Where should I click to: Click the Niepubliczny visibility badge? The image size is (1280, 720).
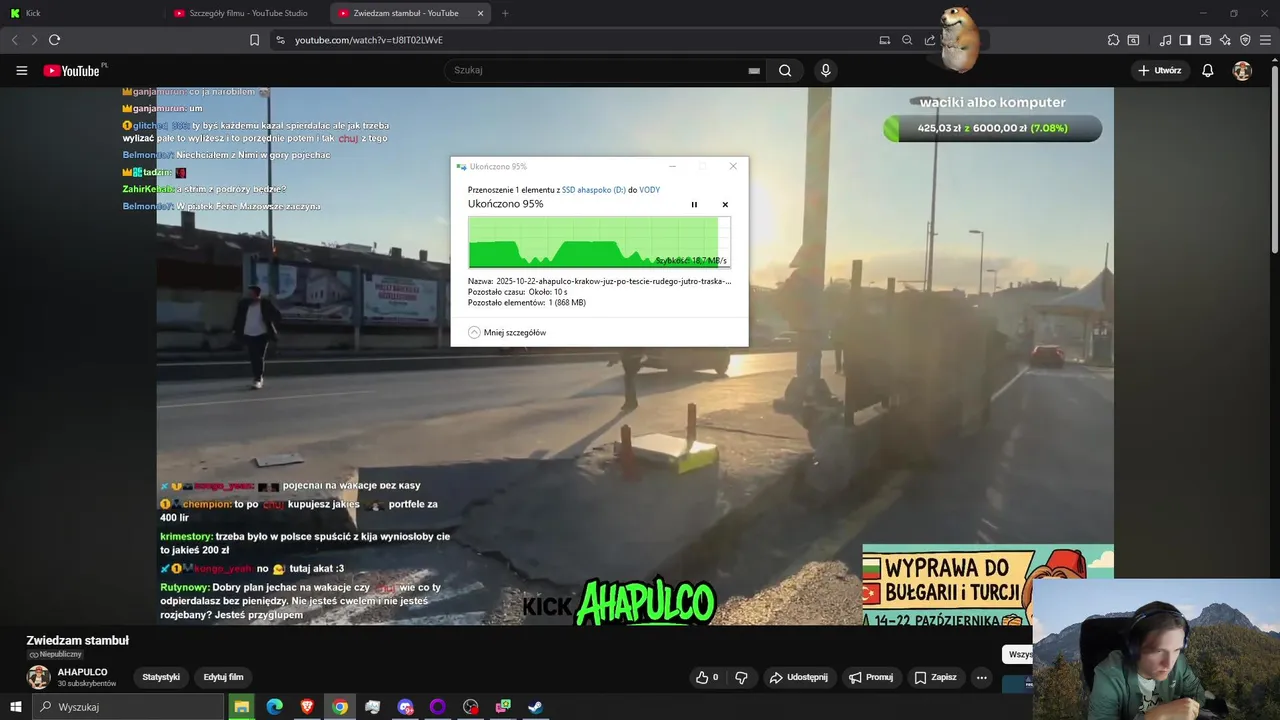(x=55, y=654)
